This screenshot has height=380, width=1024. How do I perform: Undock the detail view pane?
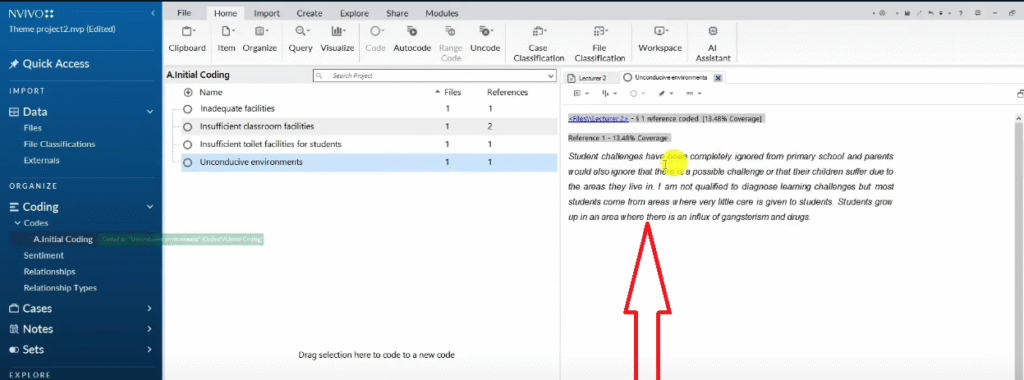click(x=1020, y=94)
